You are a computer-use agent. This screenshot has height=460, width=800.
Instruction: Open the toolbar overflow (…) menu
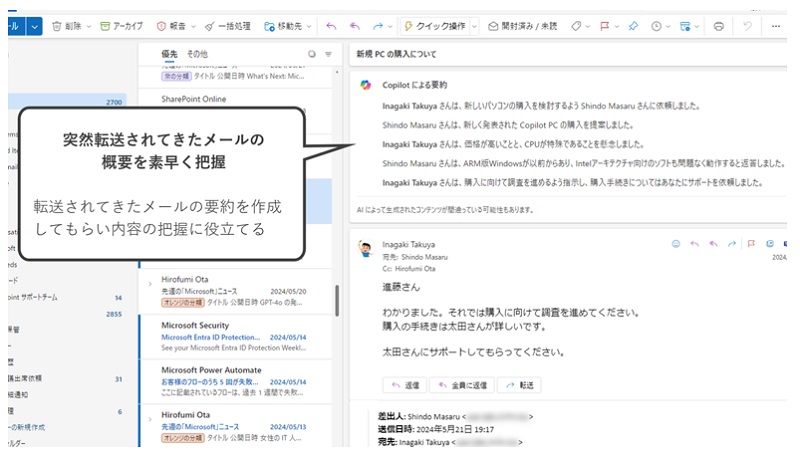click(776, 26)
